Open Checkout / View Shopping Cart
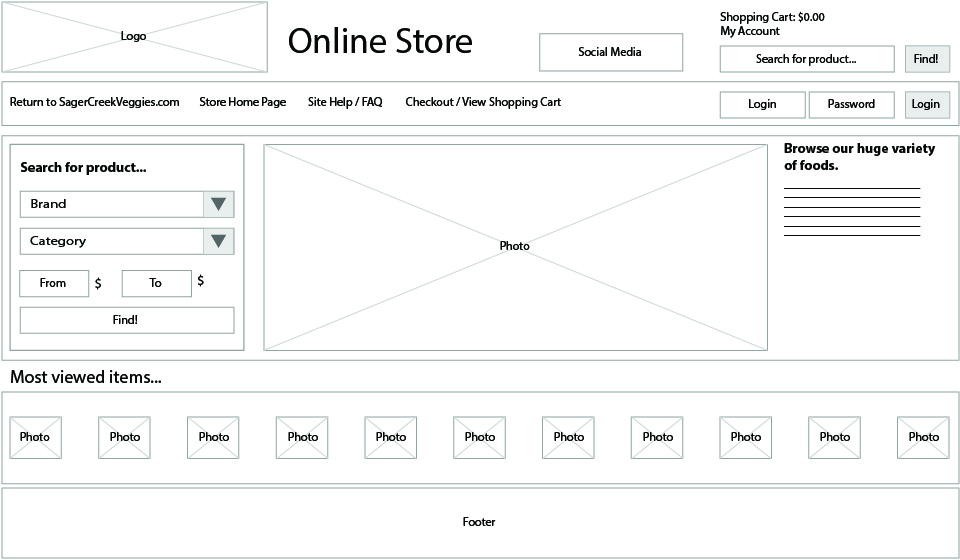 tap(483, 102)
